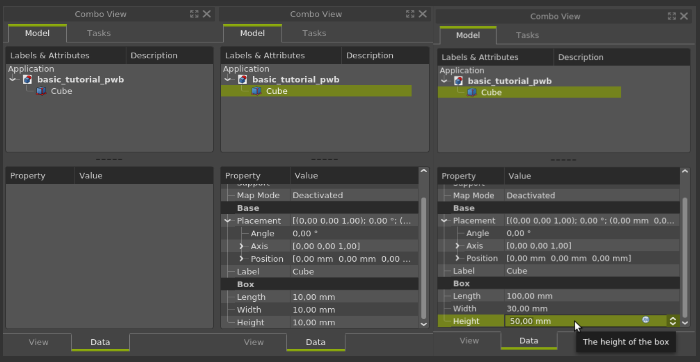The width and height of the screenshot is (700, 362).
Task: Click middle panel property list scrollbar
Action: [424, 258]
